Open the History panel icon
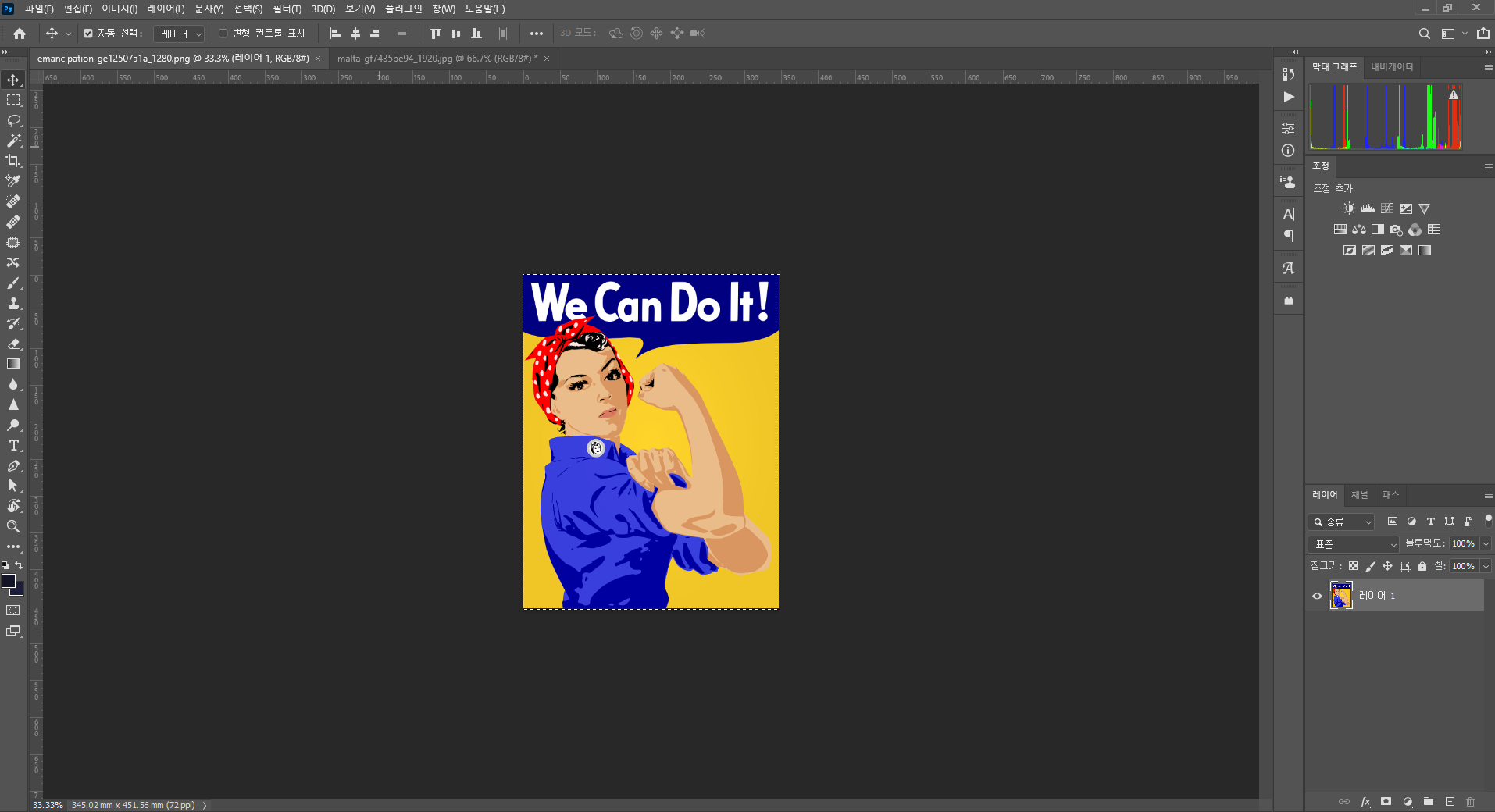Viewport: 1495px width, 812px height. click(x=1289, y=74)
